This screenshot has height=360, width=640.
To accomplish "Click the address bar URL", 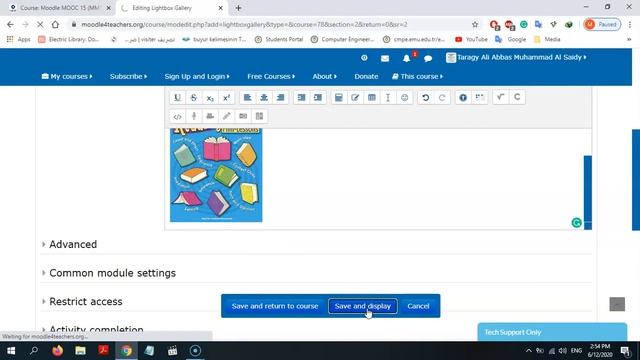I will click(x=244, y=24).
